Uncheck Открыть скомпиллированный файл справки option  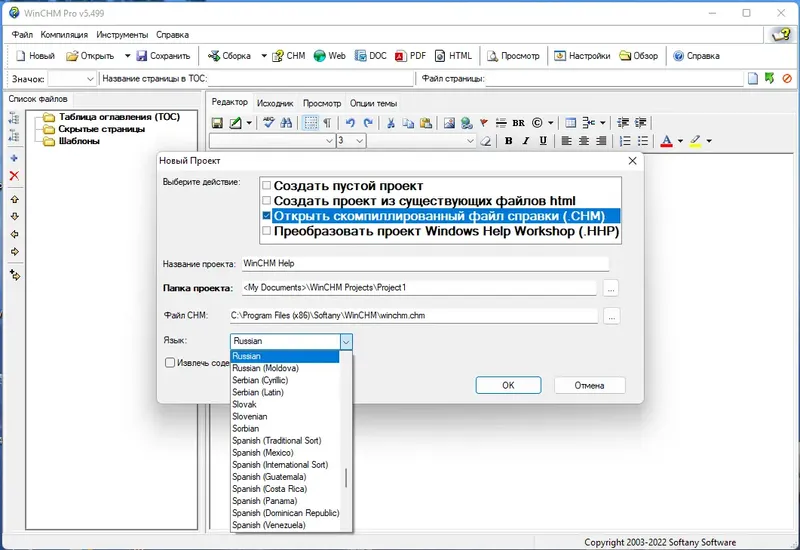pos(266,216)
